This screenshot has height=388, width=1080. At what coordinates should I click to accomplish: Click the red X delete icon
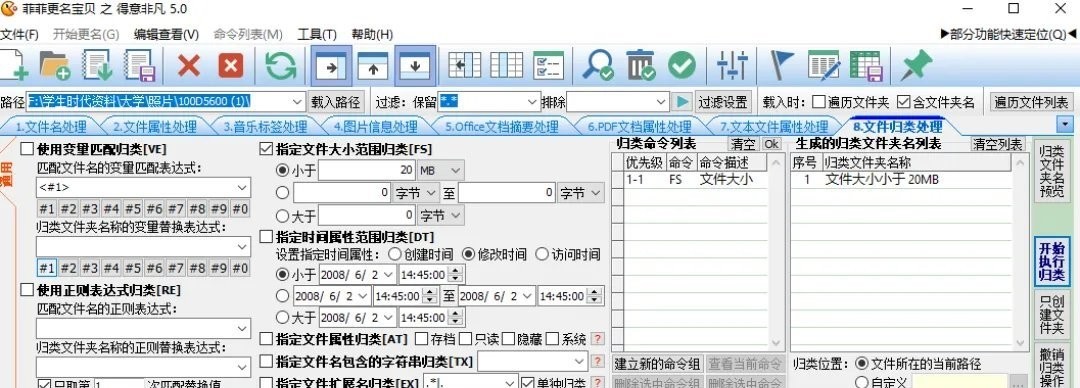pyautogui.click(x=189, y=66)
